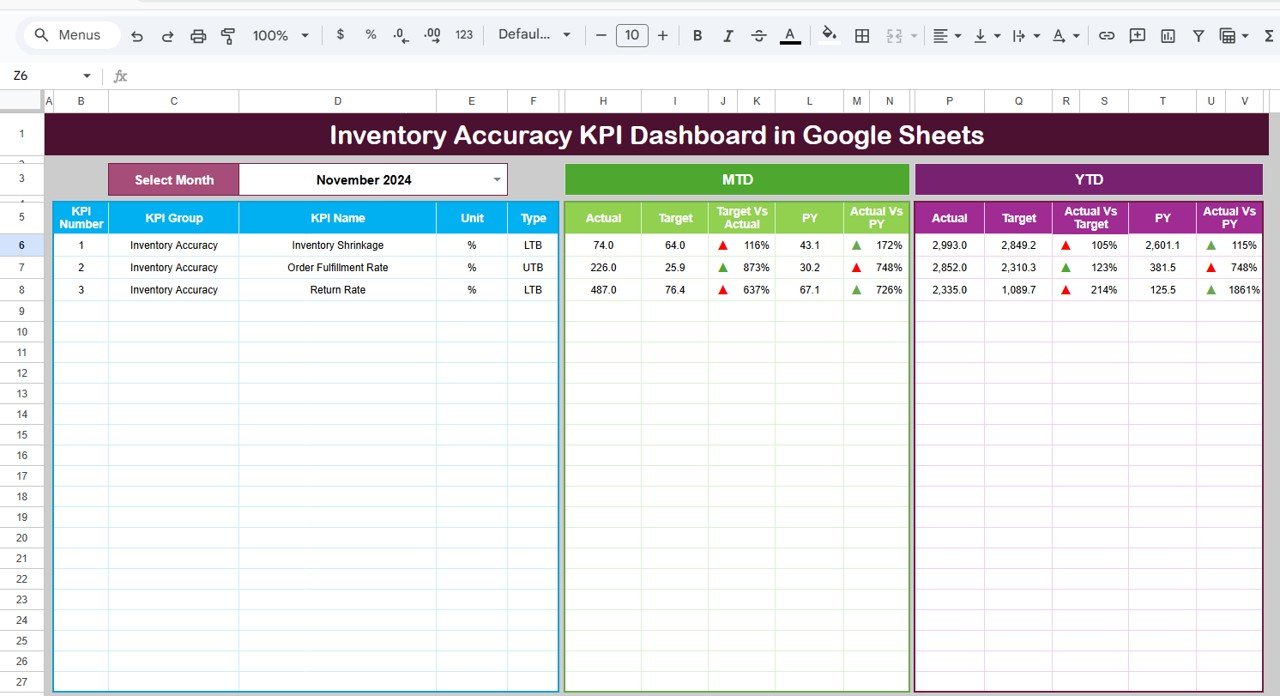Select the Undo icon

[x=137, y=35]
